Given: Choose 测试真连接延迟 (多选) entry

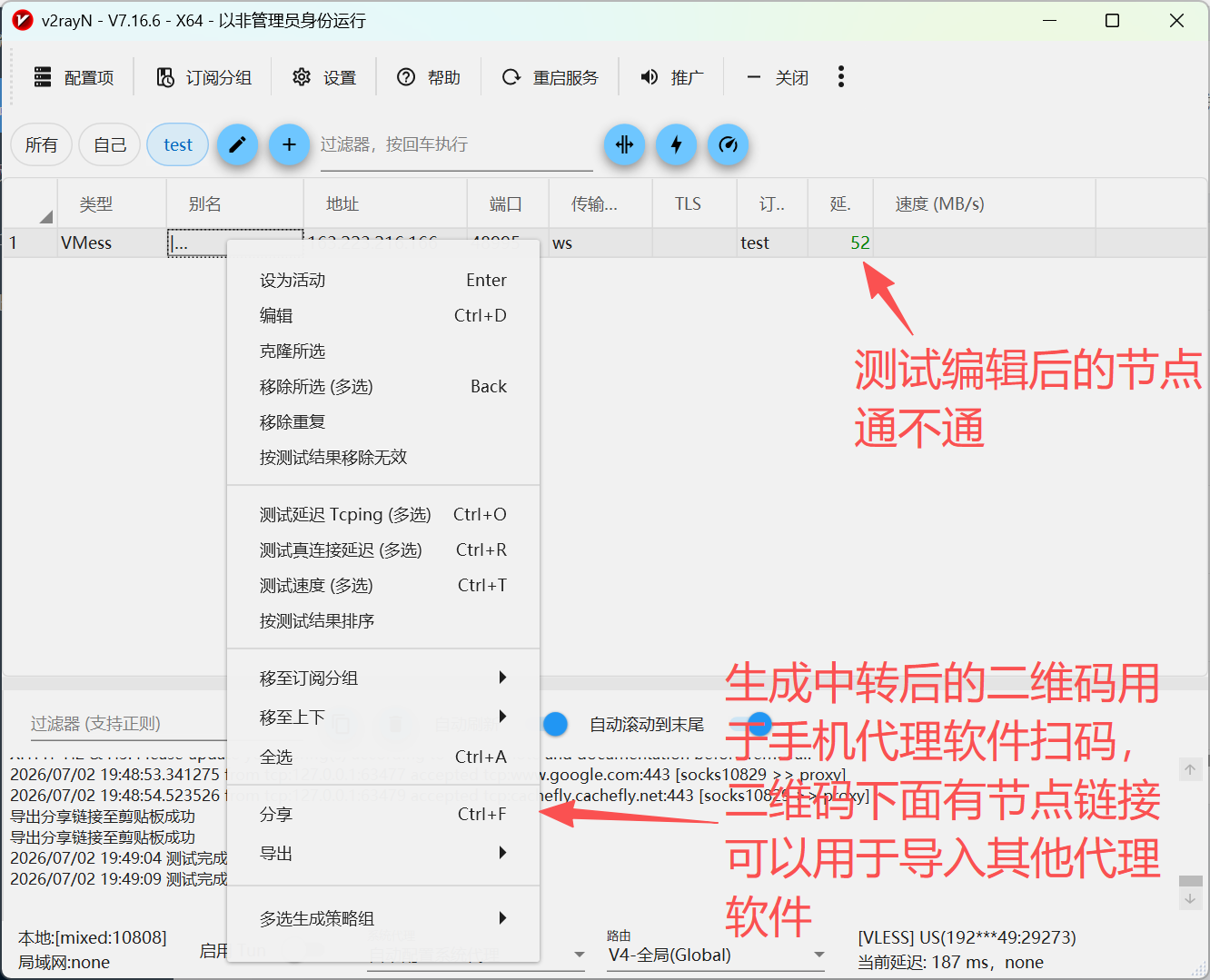Looking at the screenshot, I should 383,550.
